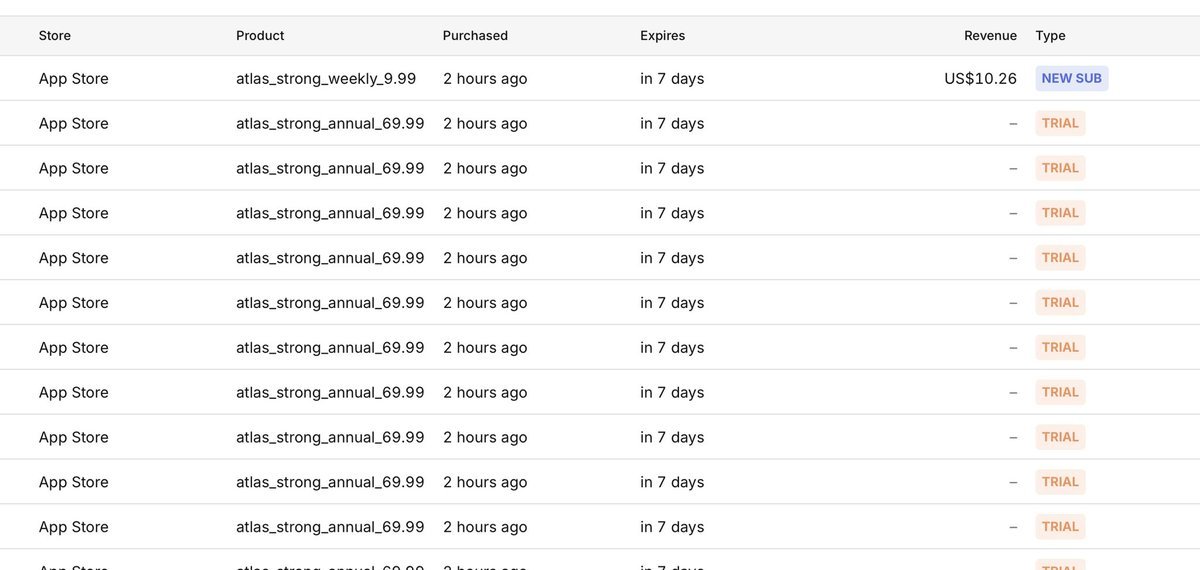The width and height of the screenshot is (1200, 570).
Task: Click "in 7 days" in the NEW SUB row
Action: click(x=672, y=79)
